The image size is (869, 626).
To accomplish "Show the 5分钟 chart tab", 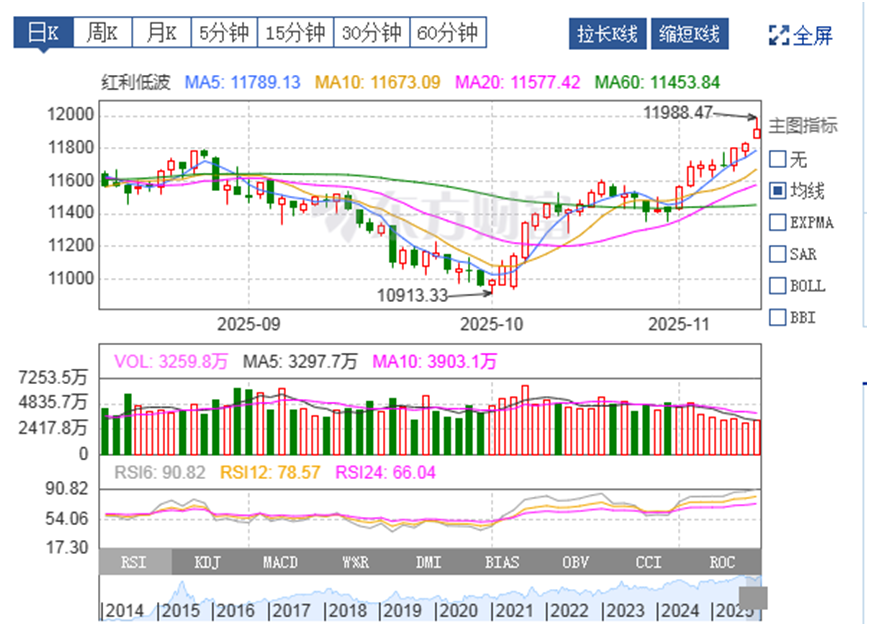I will click(224, 33).
